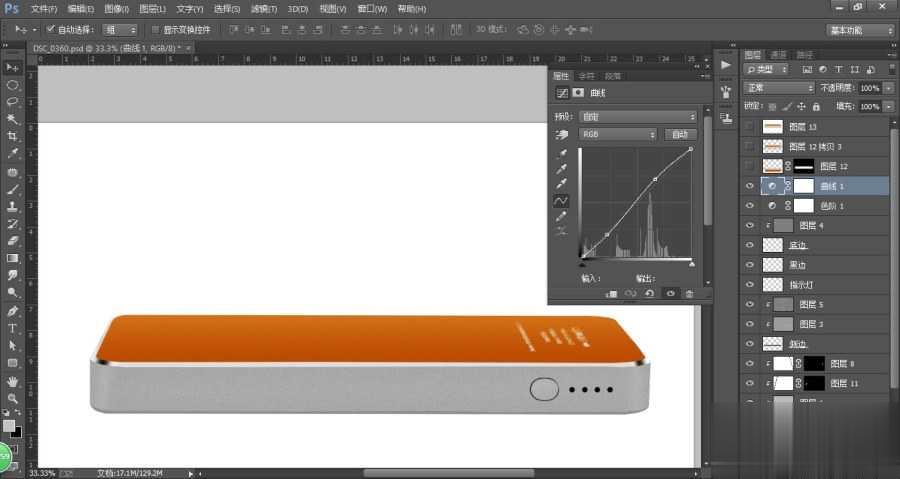
Task: Hide the 图层 4 layer
Action: 750,225
